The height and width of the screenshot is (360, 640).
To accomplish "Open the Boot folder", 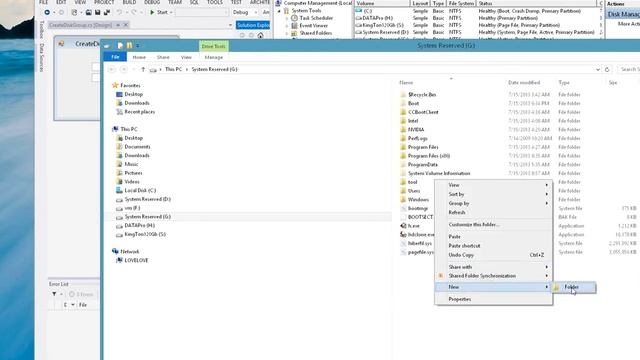I will (413, 103).
